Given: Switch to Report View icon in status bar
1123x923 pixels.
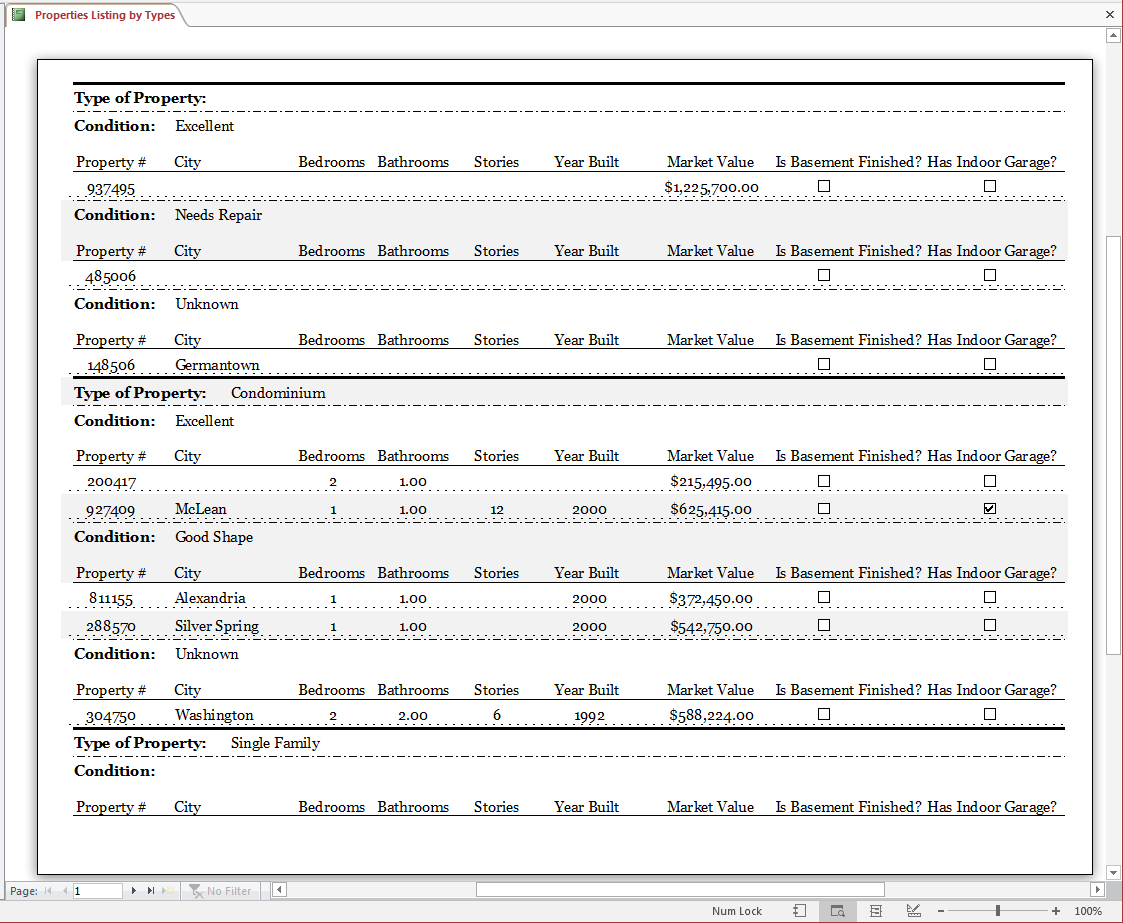Looking at the screenshot, I should [799, 911].
